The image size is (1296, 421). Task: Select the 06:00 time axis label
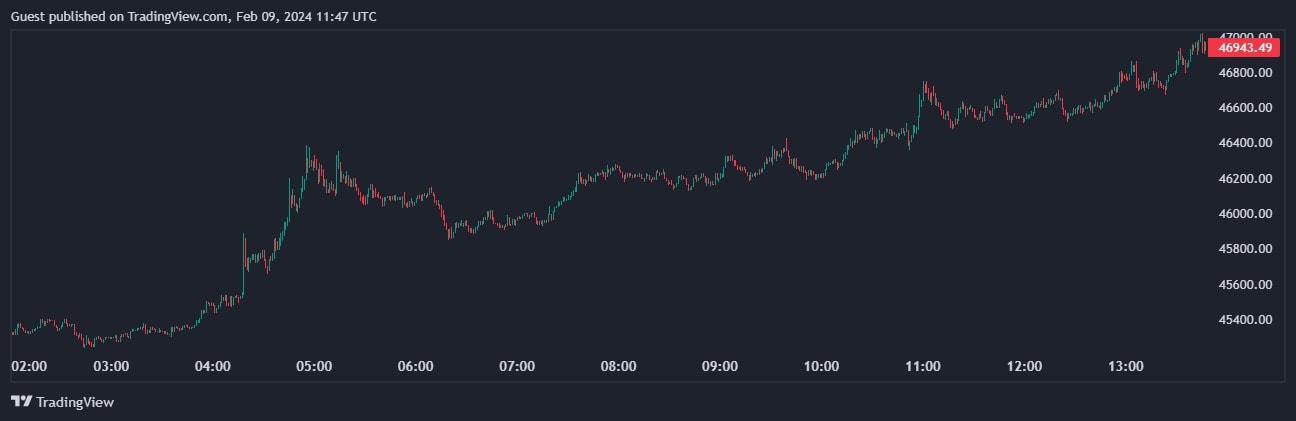coord(415,367)
